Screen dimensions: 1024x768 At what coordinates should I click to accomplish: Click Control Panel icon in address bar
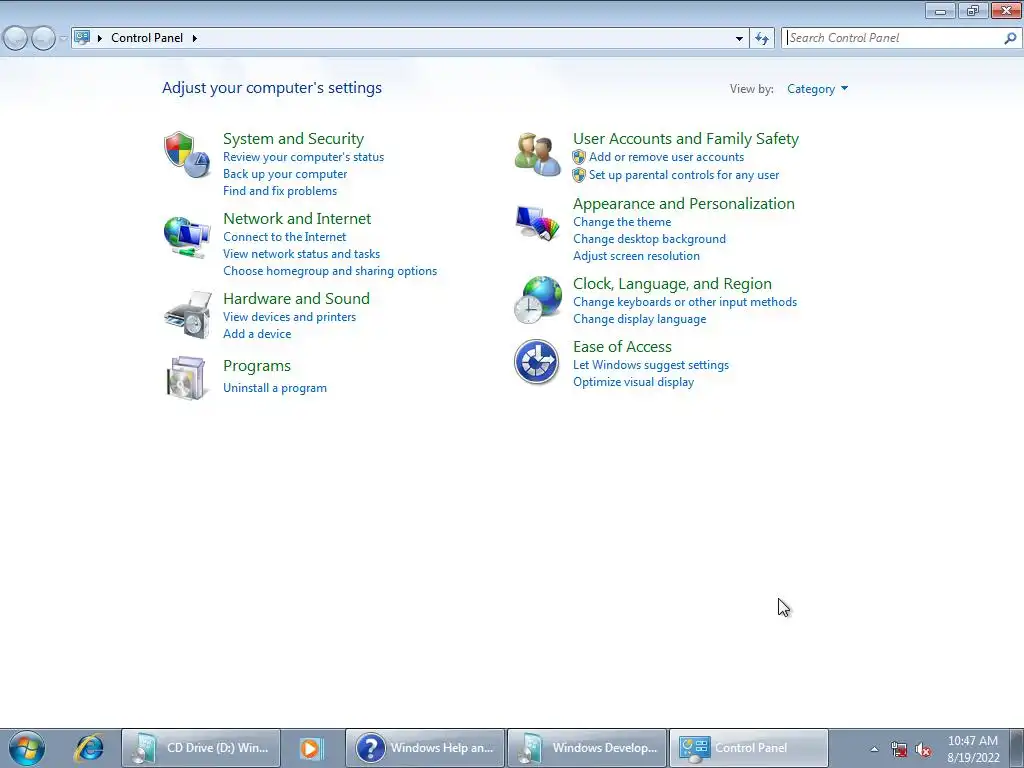tap(82, 37)
